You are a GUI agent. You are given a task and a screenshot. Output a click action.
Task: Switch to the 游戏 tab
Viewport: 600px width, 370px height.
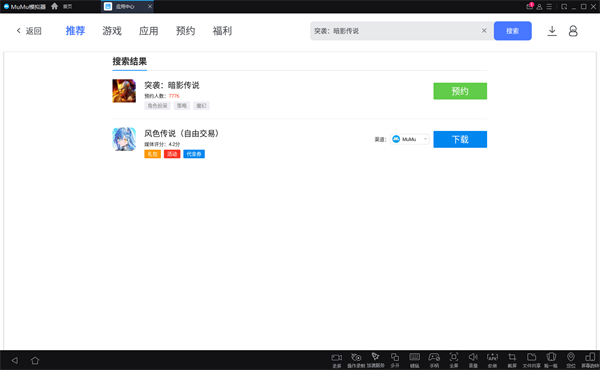point(112,31)
